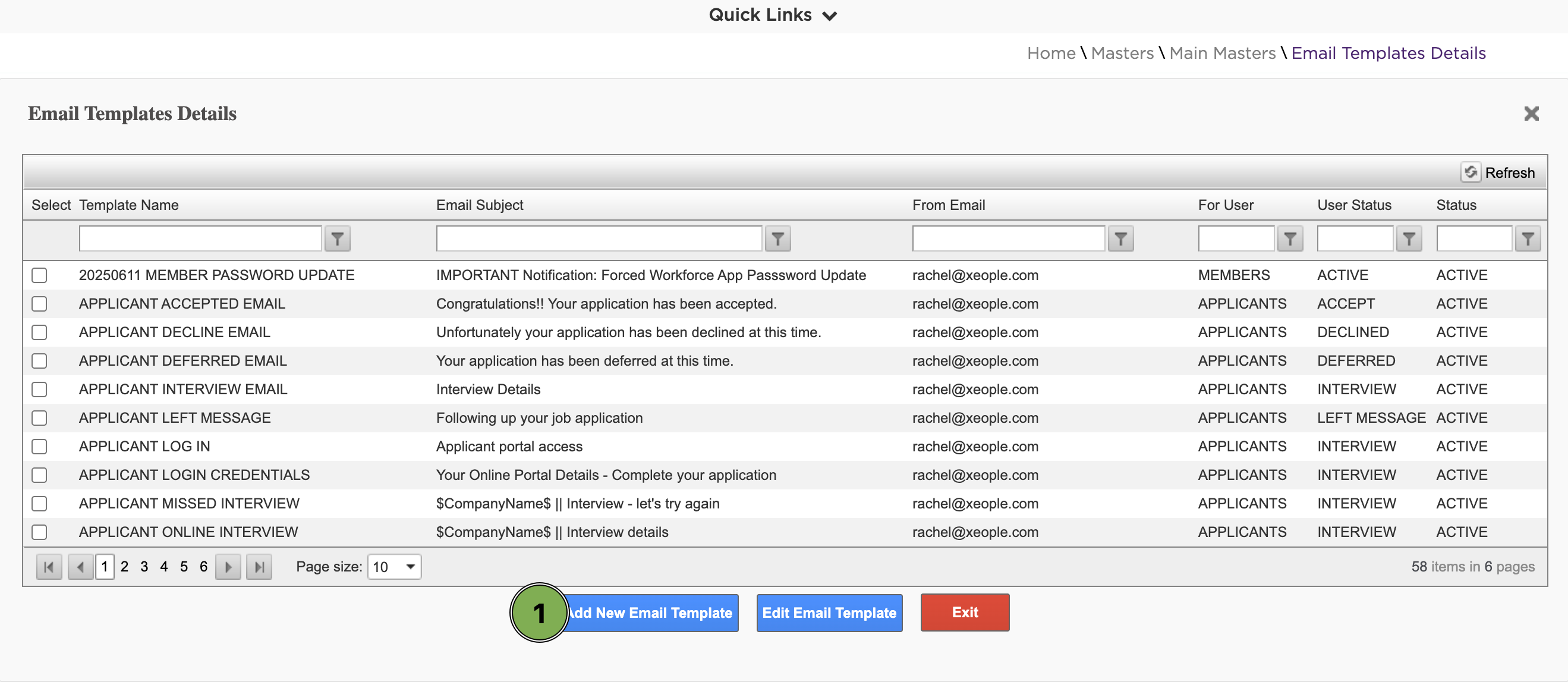Focus the Status filter field
The image size is (1568, 691).
pos(1473,238)
